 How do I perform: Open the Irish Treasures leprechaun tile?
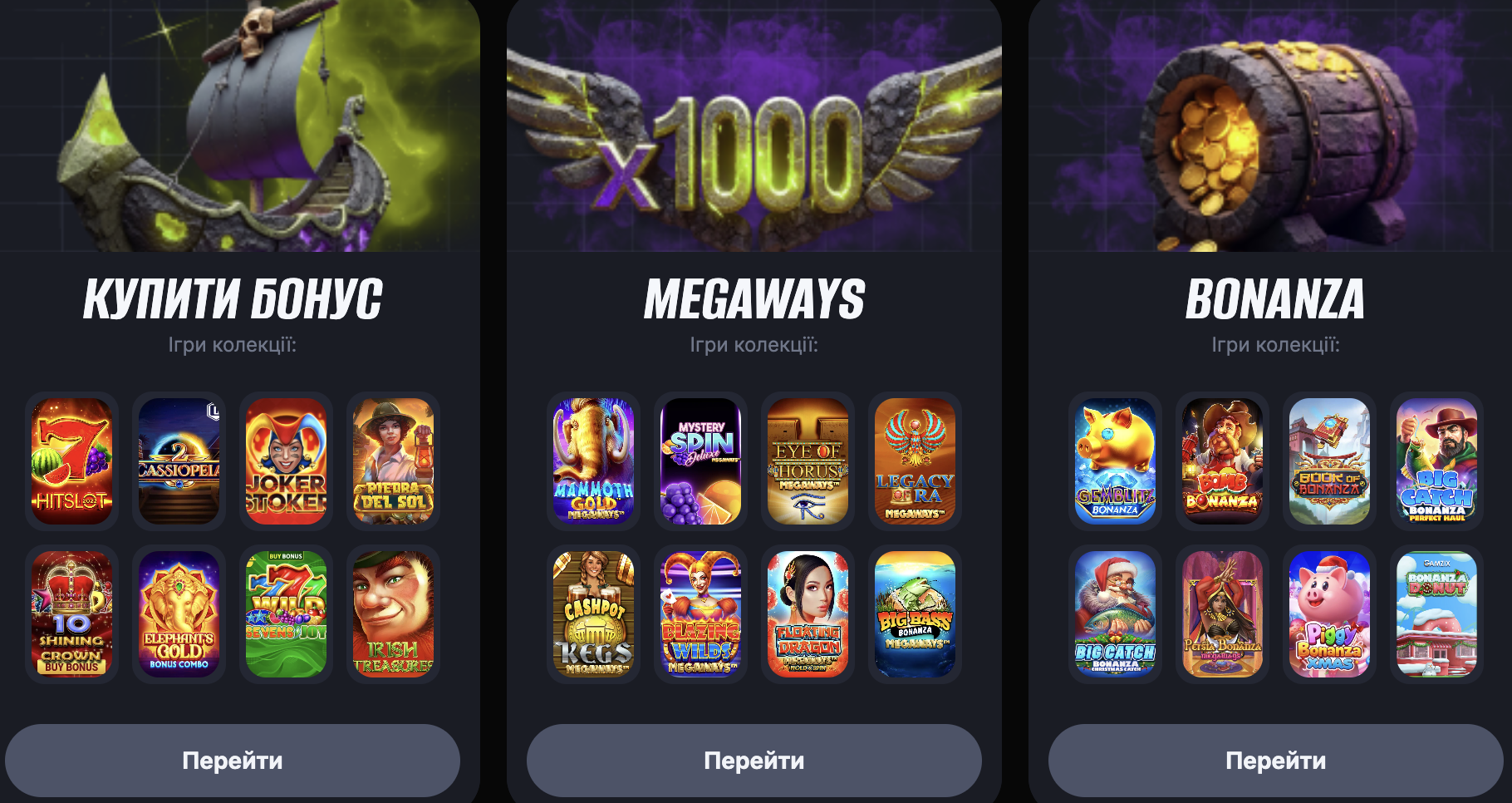tap(393, 614)
